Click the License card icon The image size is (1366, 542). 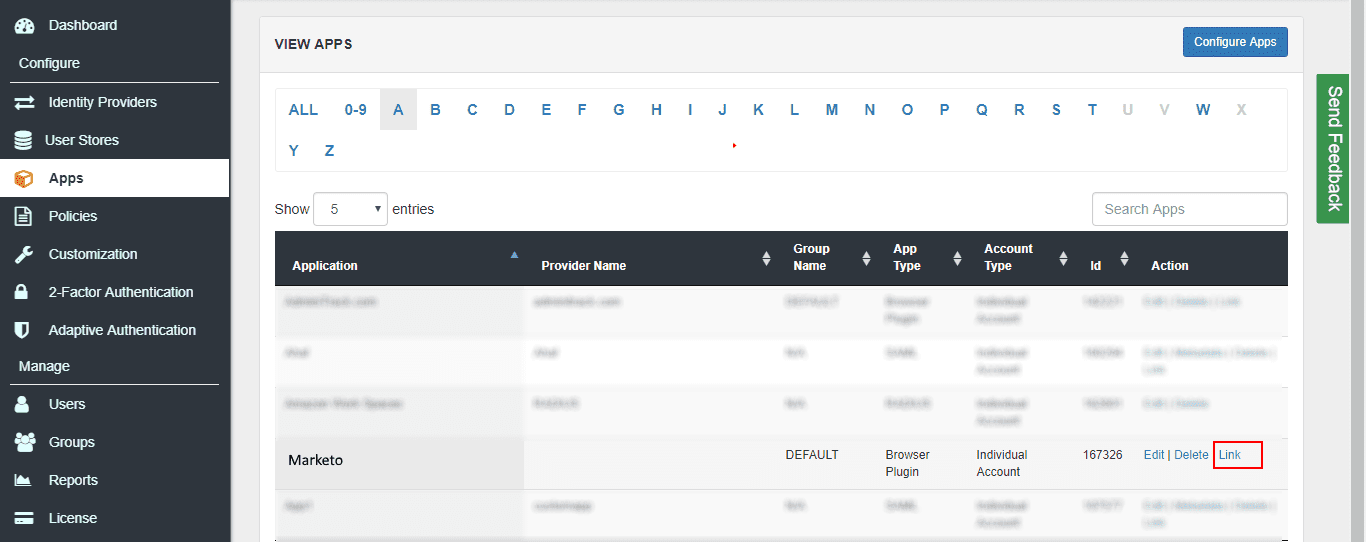[x=24, y=518]
